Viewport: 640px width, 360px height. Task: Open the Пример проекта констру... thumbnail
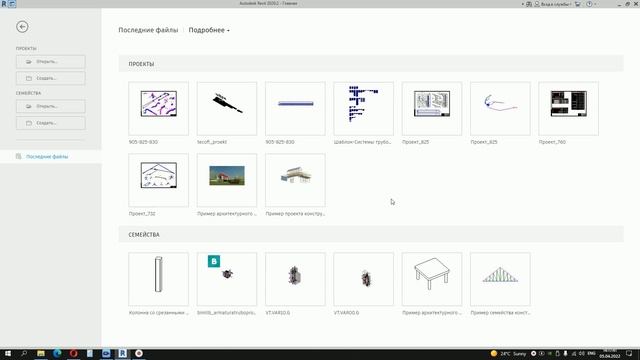click(x=296, y=180)
